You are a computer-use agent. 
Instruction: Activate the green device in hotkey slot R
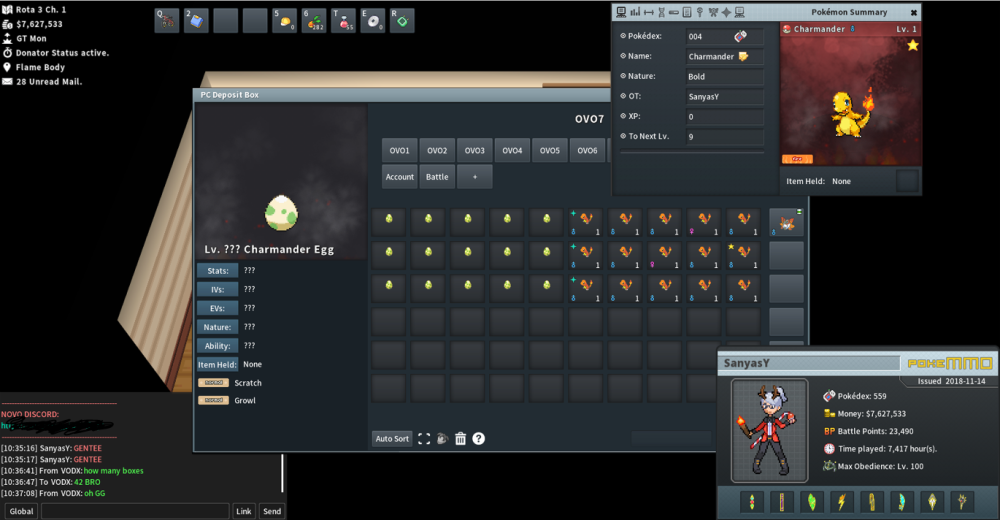402,20
